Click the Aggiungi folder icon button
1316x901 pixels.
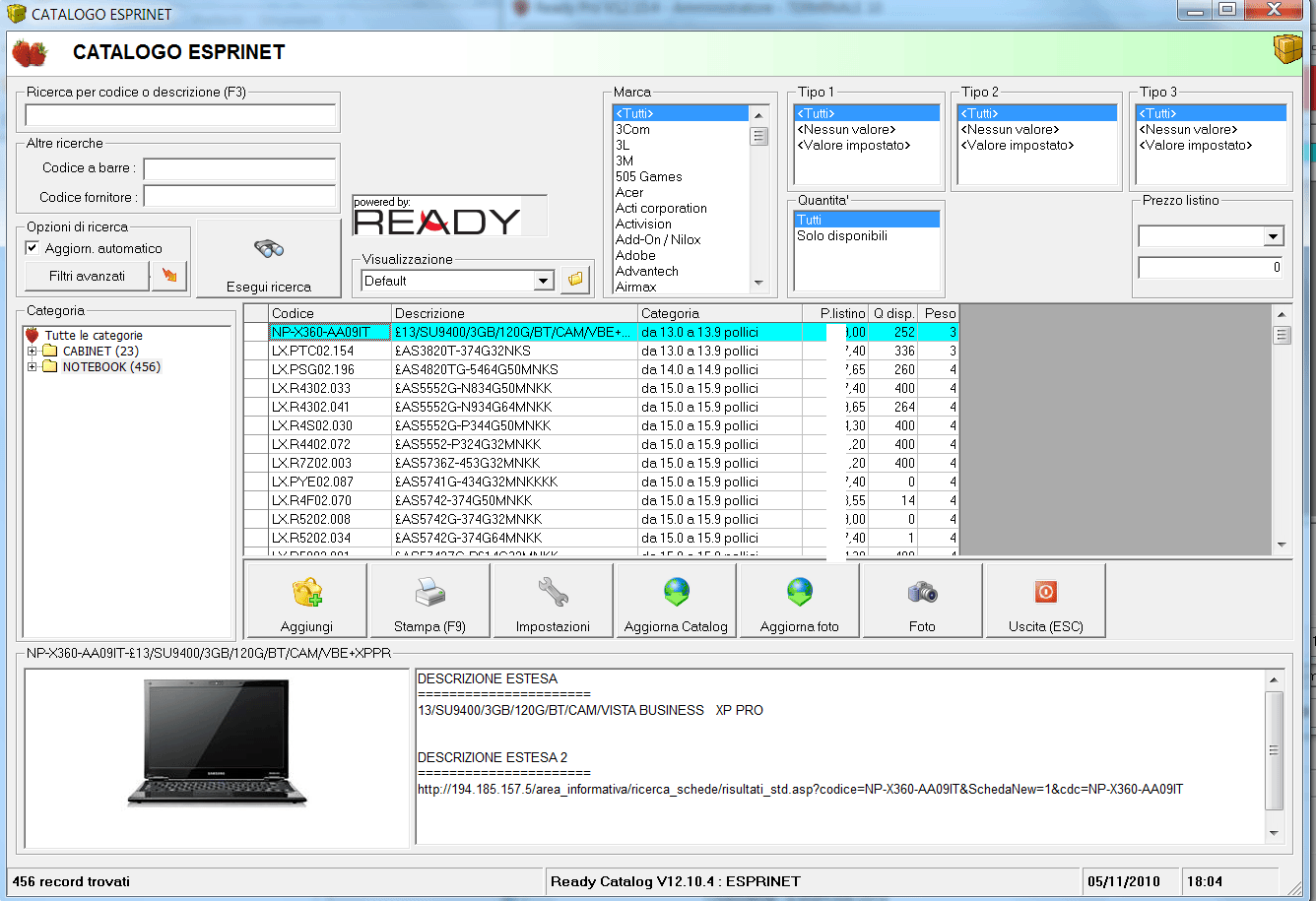pos(306,601)
